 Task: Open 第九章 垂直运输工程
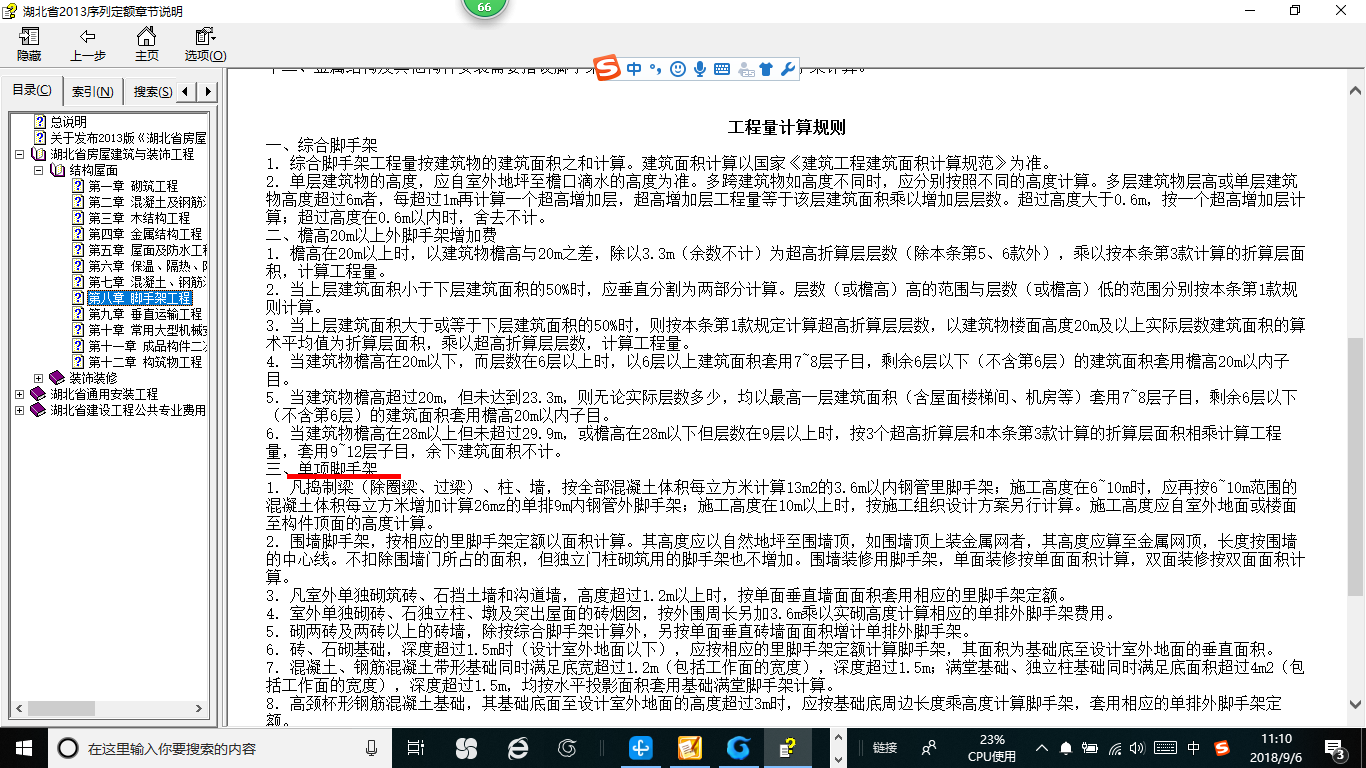(145, 314)
